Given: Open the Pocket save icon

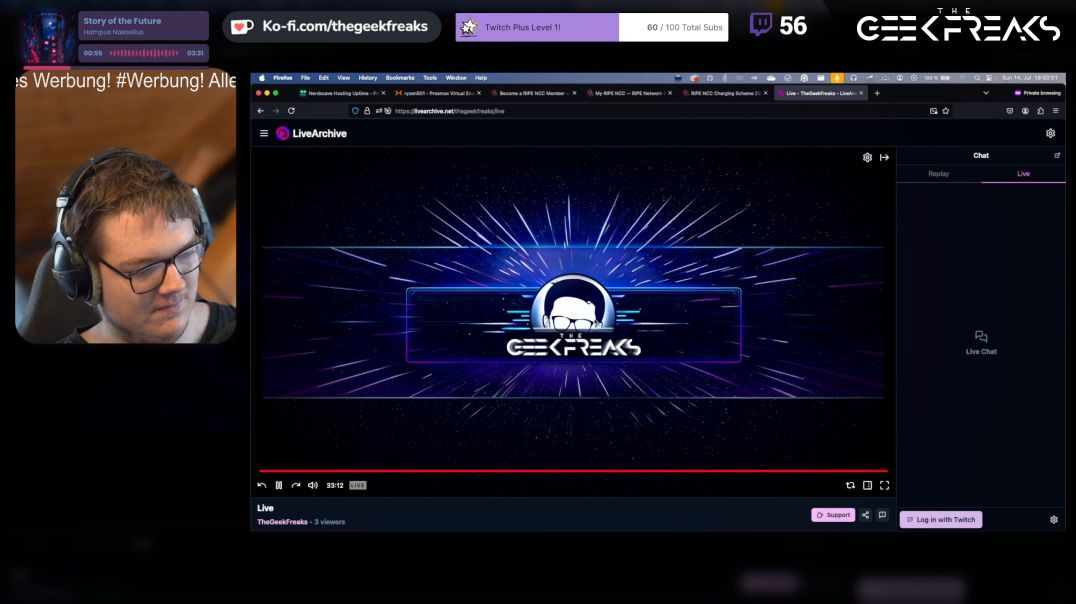Looking at the screenshot, I should click(x=1009, y=111).
